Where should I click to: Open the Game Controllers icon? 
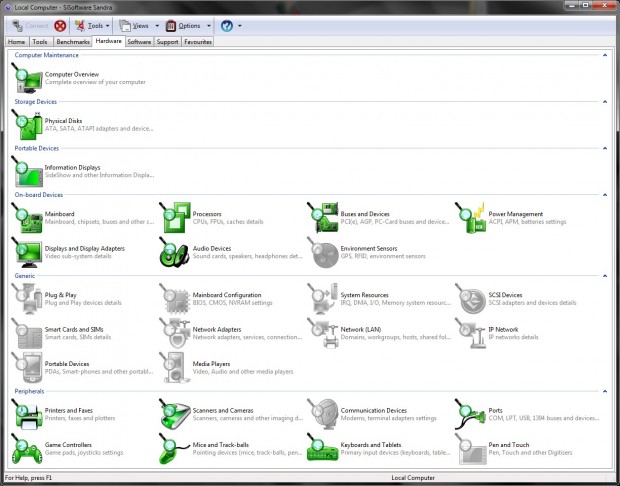point(27,449)
